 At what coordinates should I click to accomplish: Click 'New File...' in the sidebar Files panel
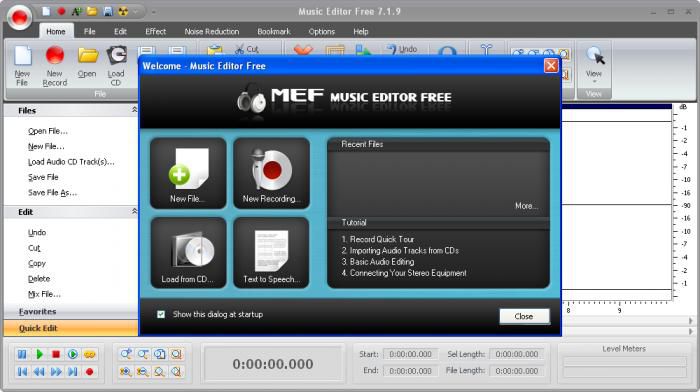(x=46, y=146)
